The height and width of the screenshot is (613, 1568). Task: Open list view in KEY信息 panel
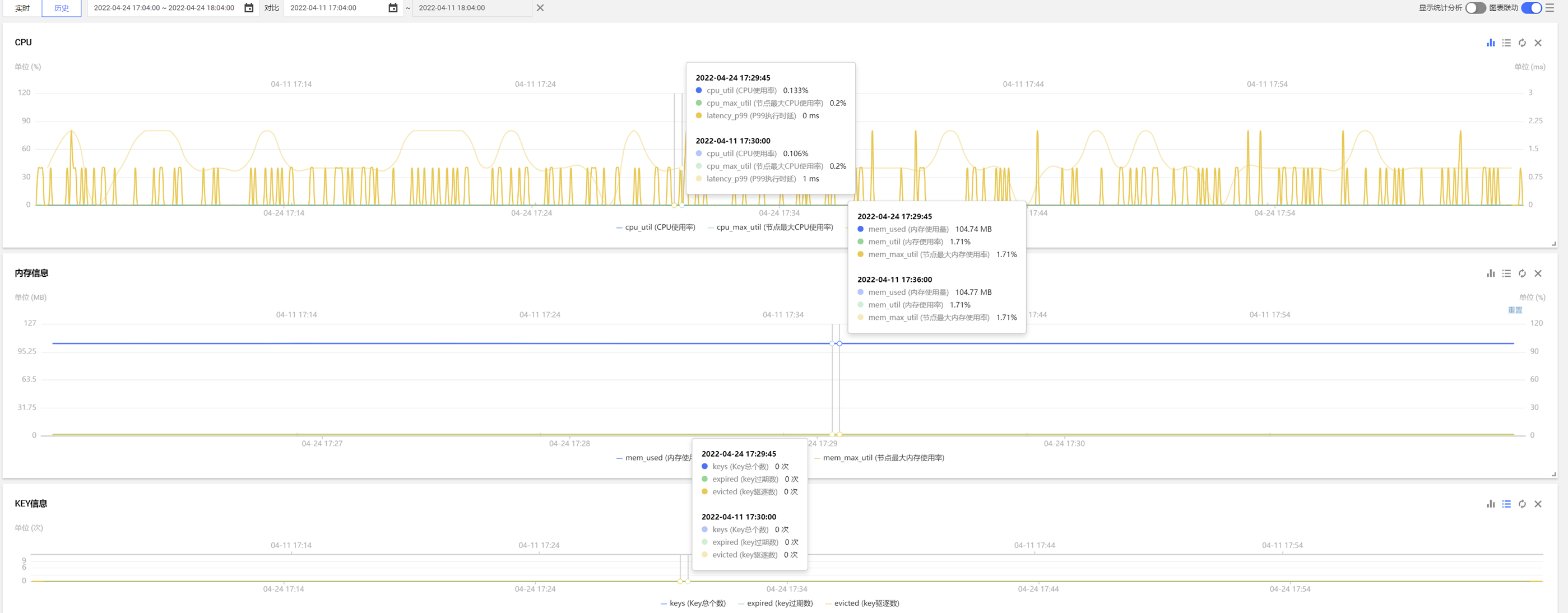point(1506,504)
